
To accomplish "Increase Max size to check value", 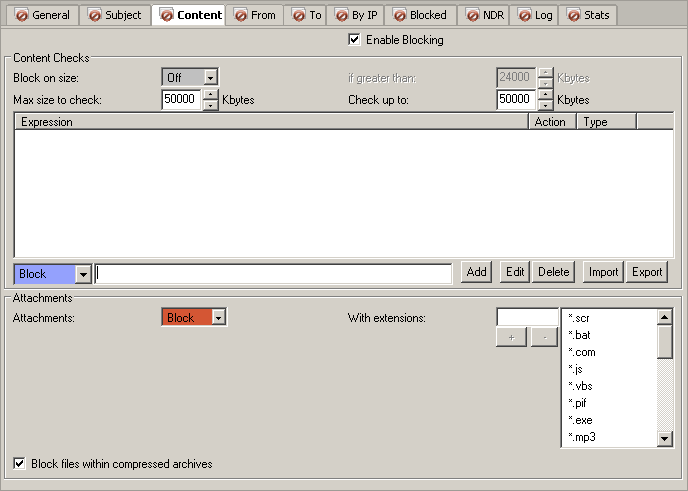I will (x=210, y=95).
